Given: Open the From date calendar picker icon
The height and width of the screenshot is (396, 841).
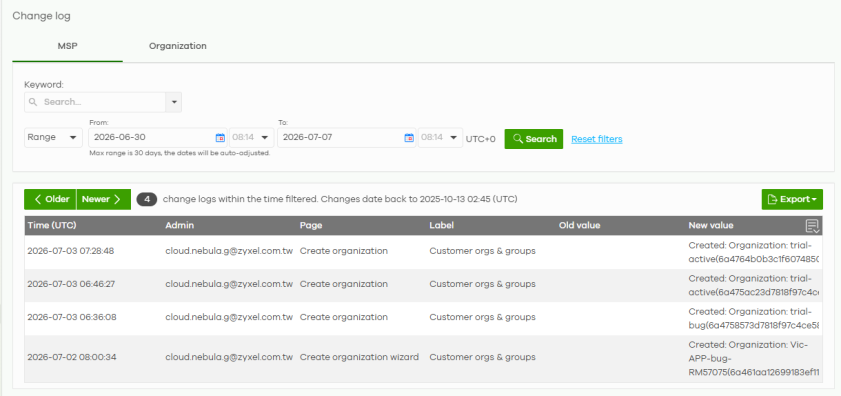Looking at the screenshot, I should tap(220, 138).
